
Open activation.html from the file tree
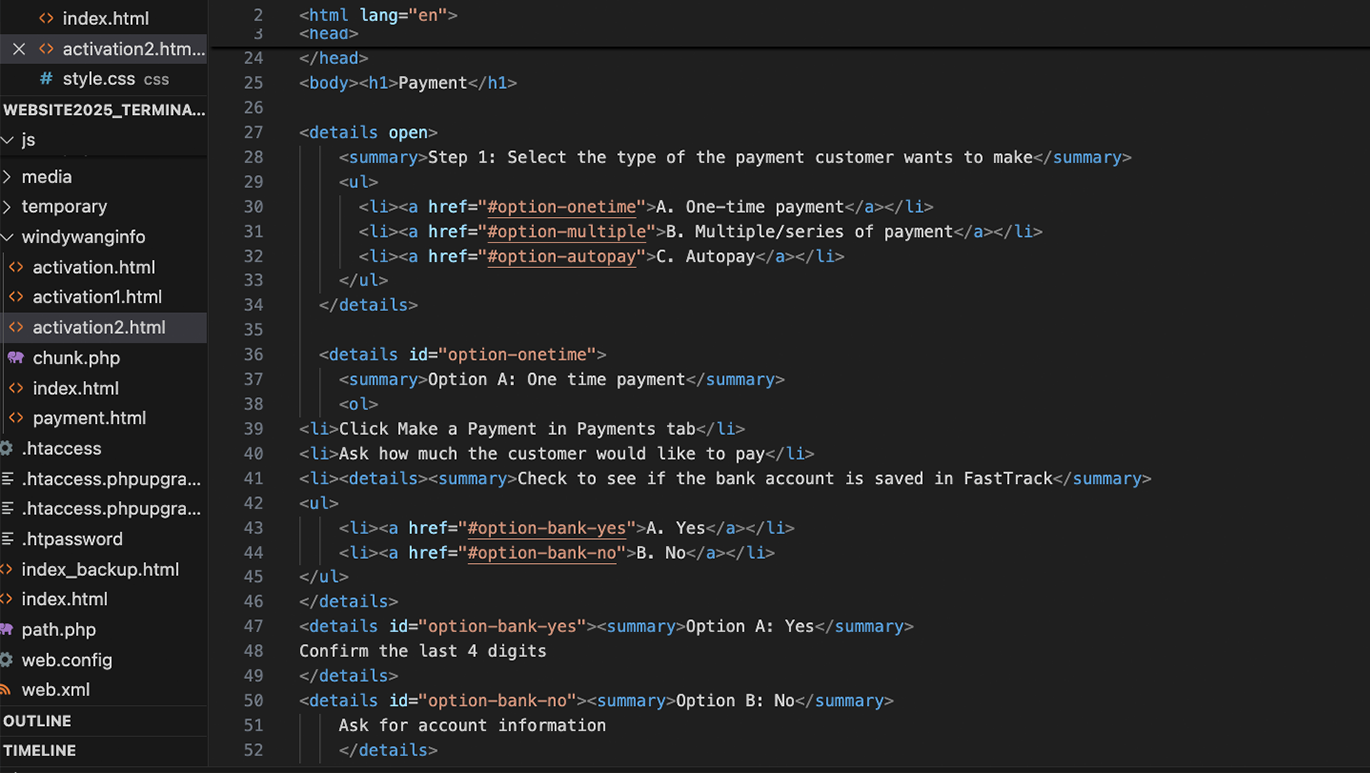click(93, 267)
